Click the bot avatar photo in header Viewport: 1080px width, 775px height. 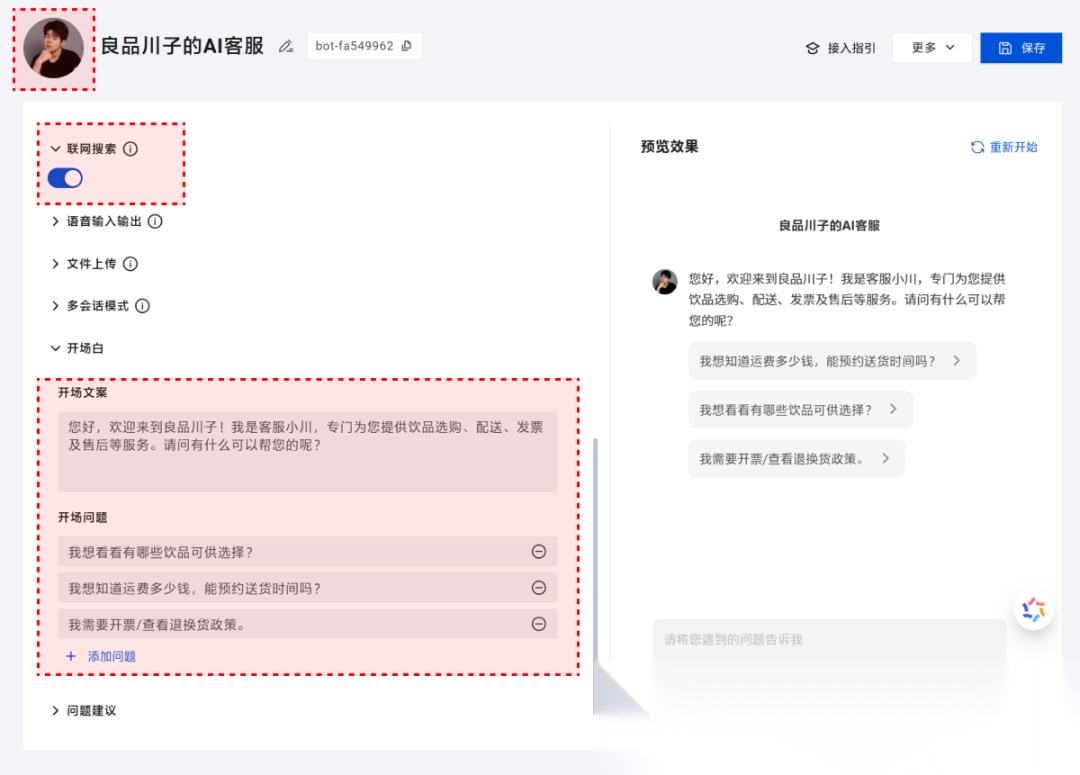point(54,48)
